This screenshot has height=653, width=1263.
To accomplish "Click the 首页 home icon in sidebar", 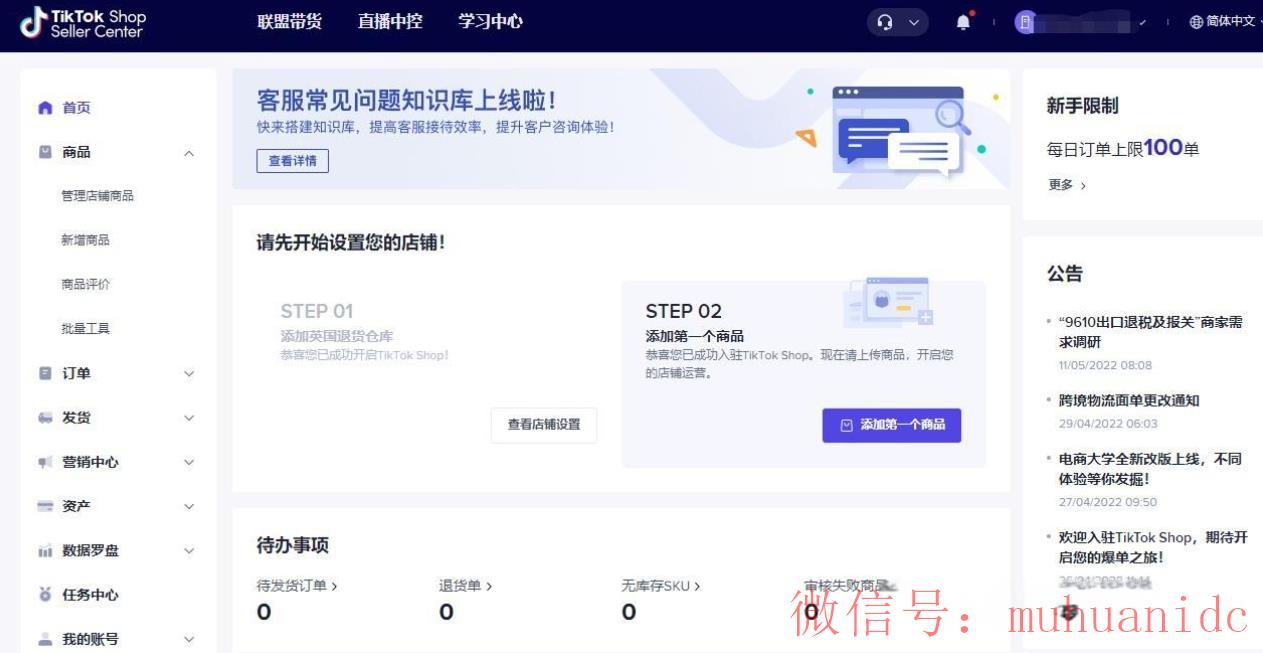I will point(45,108).
